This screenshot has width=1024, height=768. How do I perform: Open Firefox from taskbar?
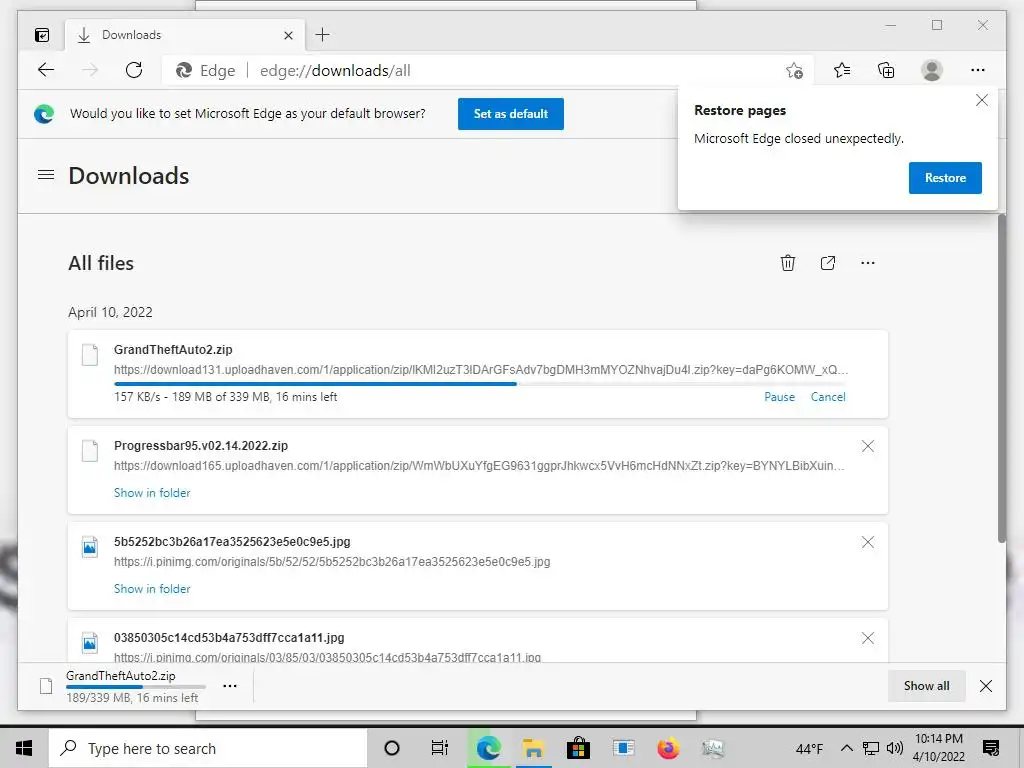(668, 748)
